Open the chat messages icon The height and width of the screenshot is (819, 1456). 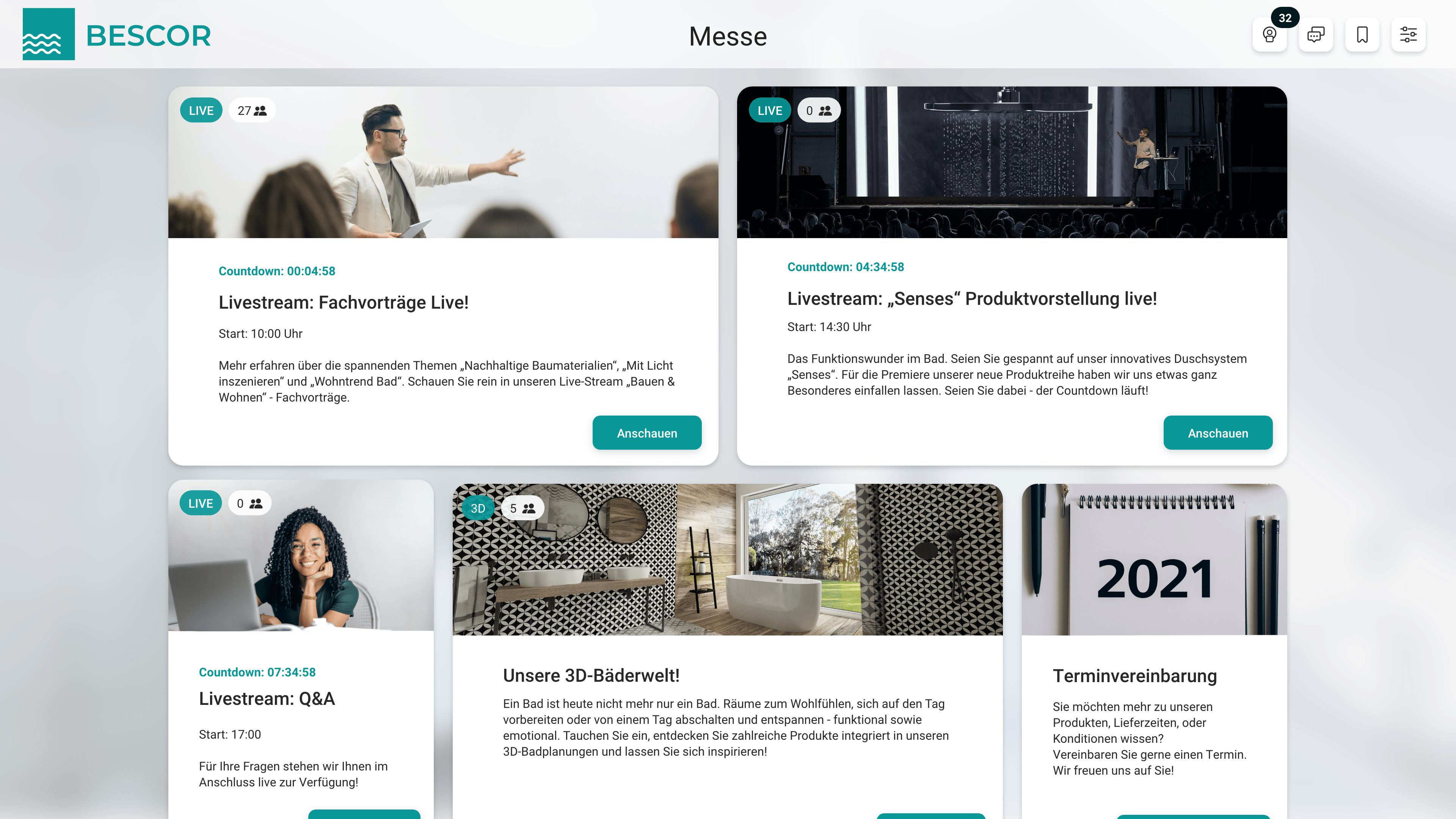(1316, 35)
